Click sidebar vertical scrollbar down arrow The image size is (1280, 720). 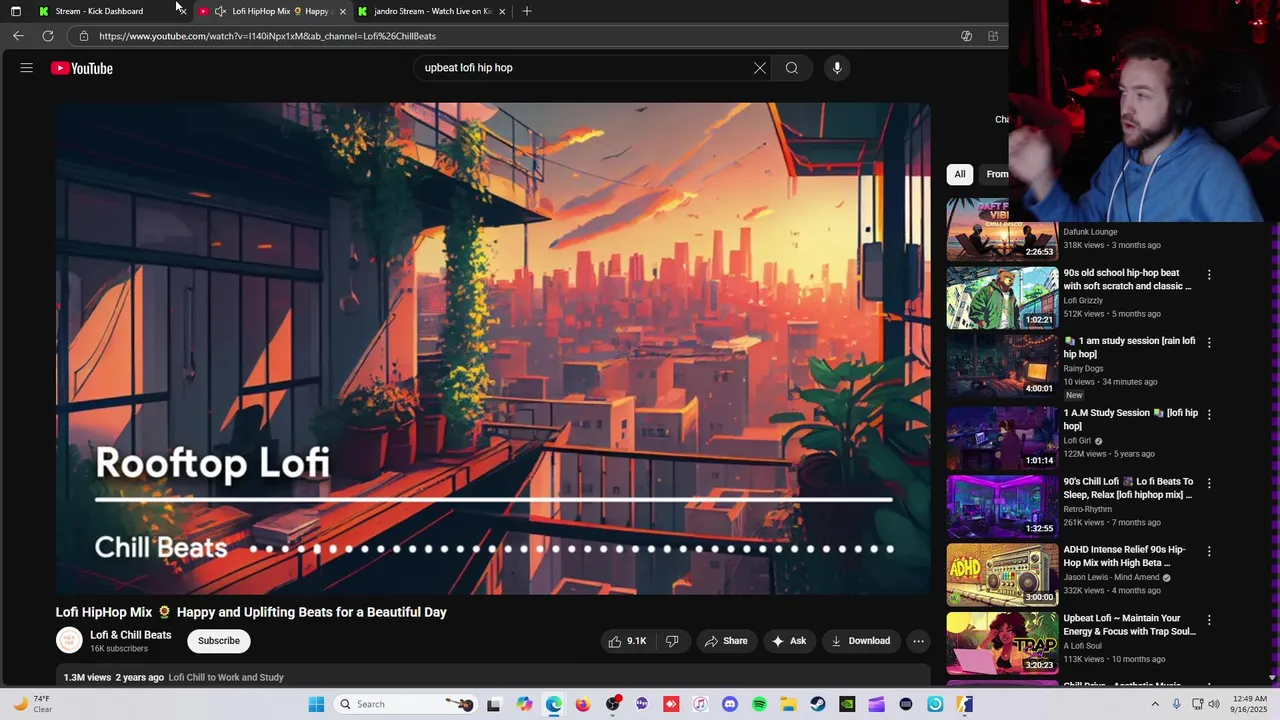pyautogui.click(x=1272, y=677)
